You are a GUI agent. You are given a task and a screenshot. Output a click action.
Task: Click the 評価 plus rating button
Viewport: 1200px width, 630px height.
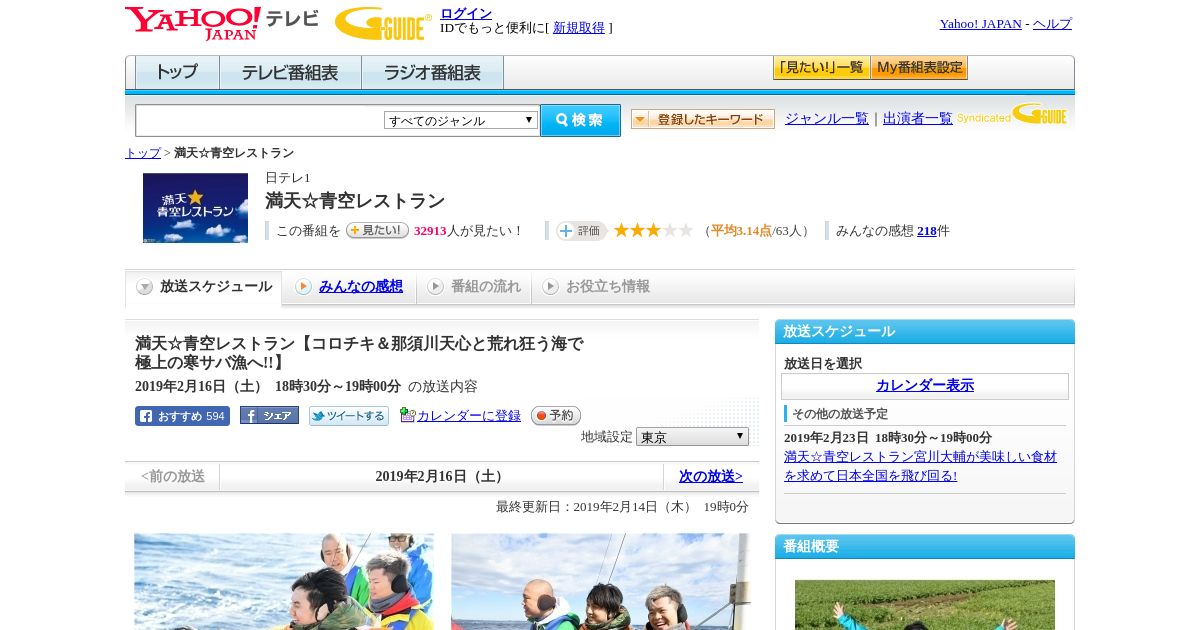coord(582,231)
